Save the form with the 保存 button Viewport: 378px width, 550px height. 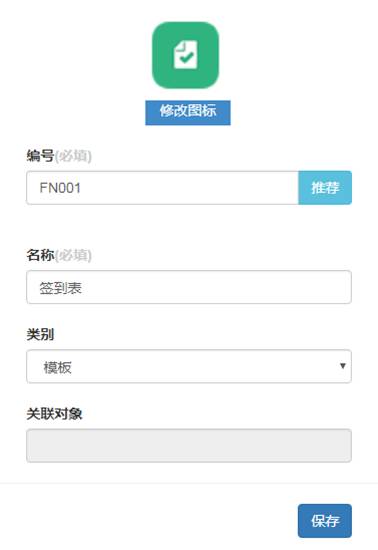tap(325, 521)
